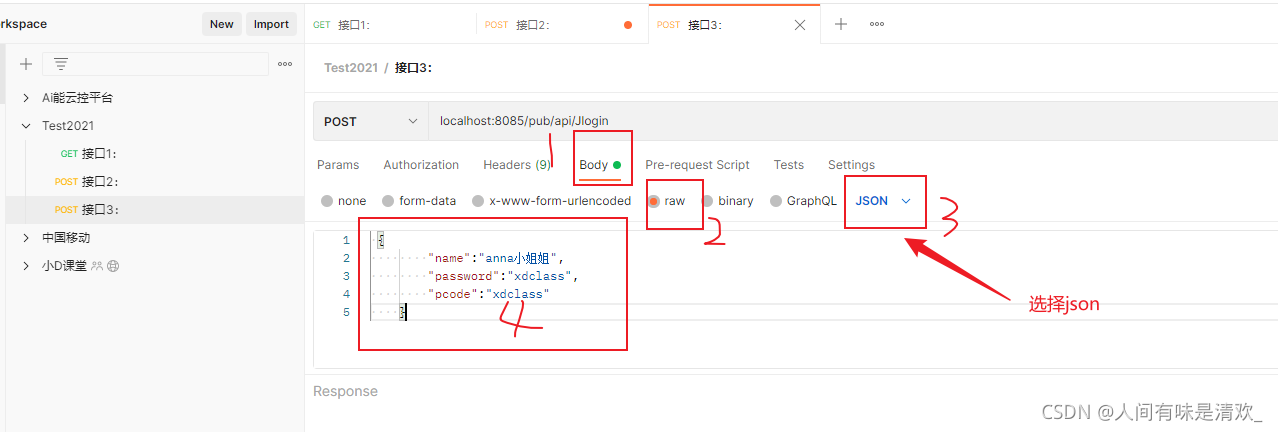1278x432 pixels.
Task: Click the Test2021 breadcrumb link
Action: pyautogui.click(x=351, y=68)
